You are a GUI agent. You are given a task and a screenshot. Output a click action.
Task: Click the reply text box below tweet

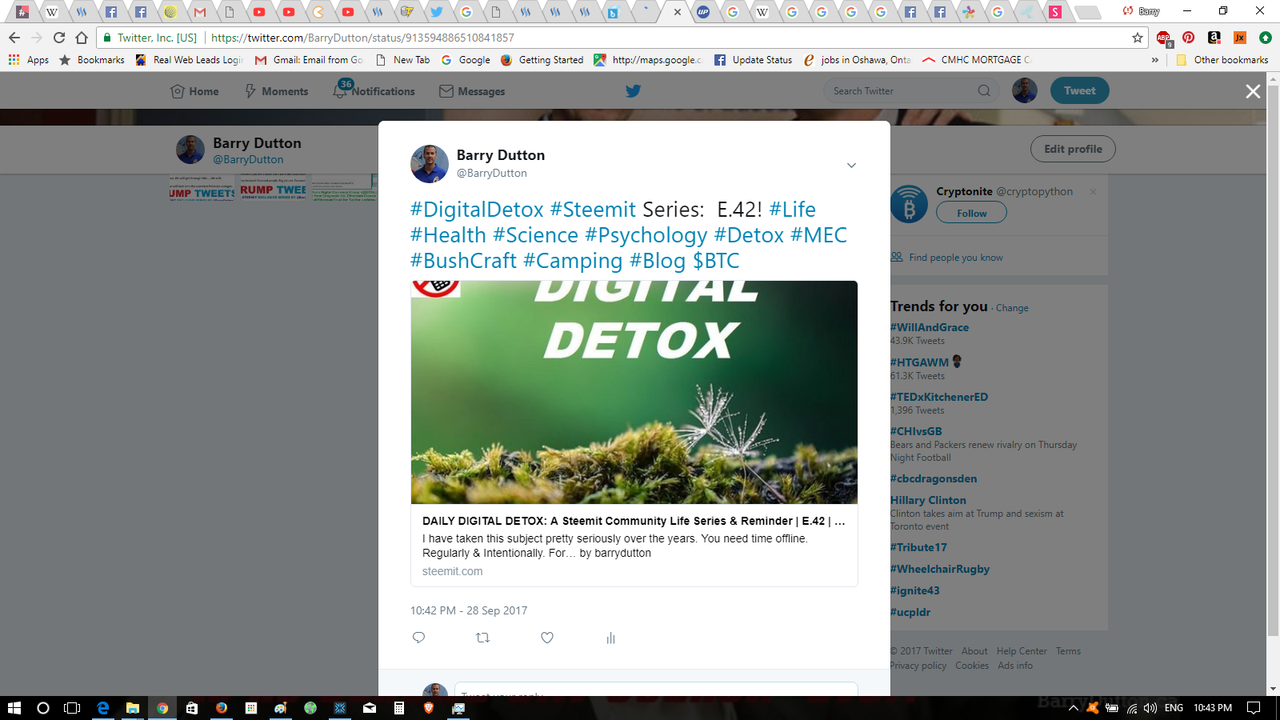coord(656,691)
